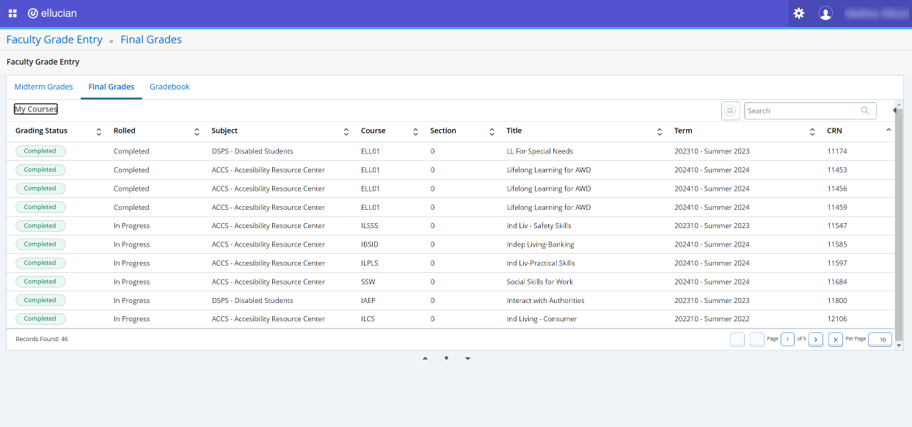Viewport: 912px width, 427px height.
Task: Click the down arrow below the table
Action: click(x=467, y=358)
